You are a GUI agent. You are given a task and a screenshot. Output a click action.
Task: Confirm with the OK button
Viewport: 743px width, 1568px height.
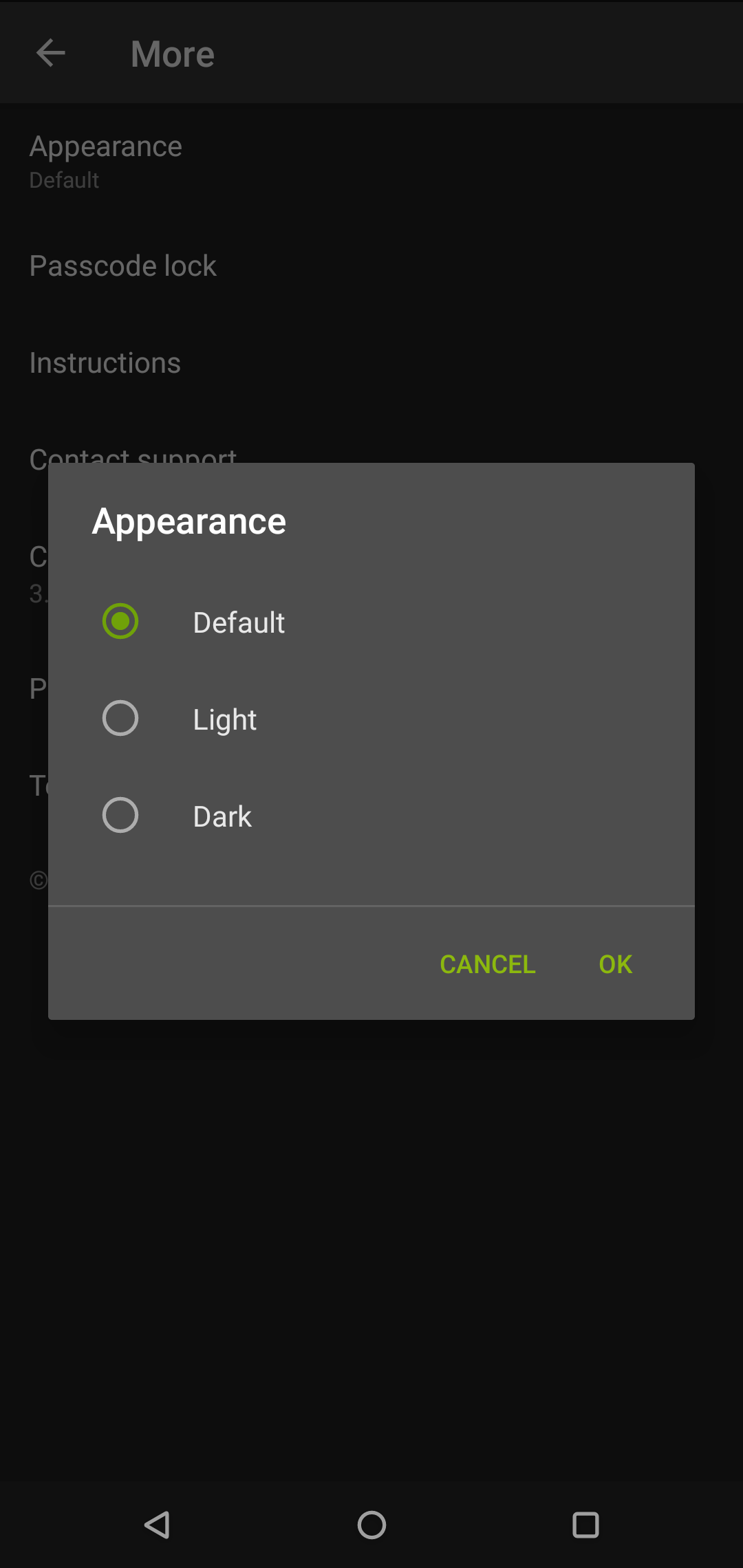click(616, 964)
